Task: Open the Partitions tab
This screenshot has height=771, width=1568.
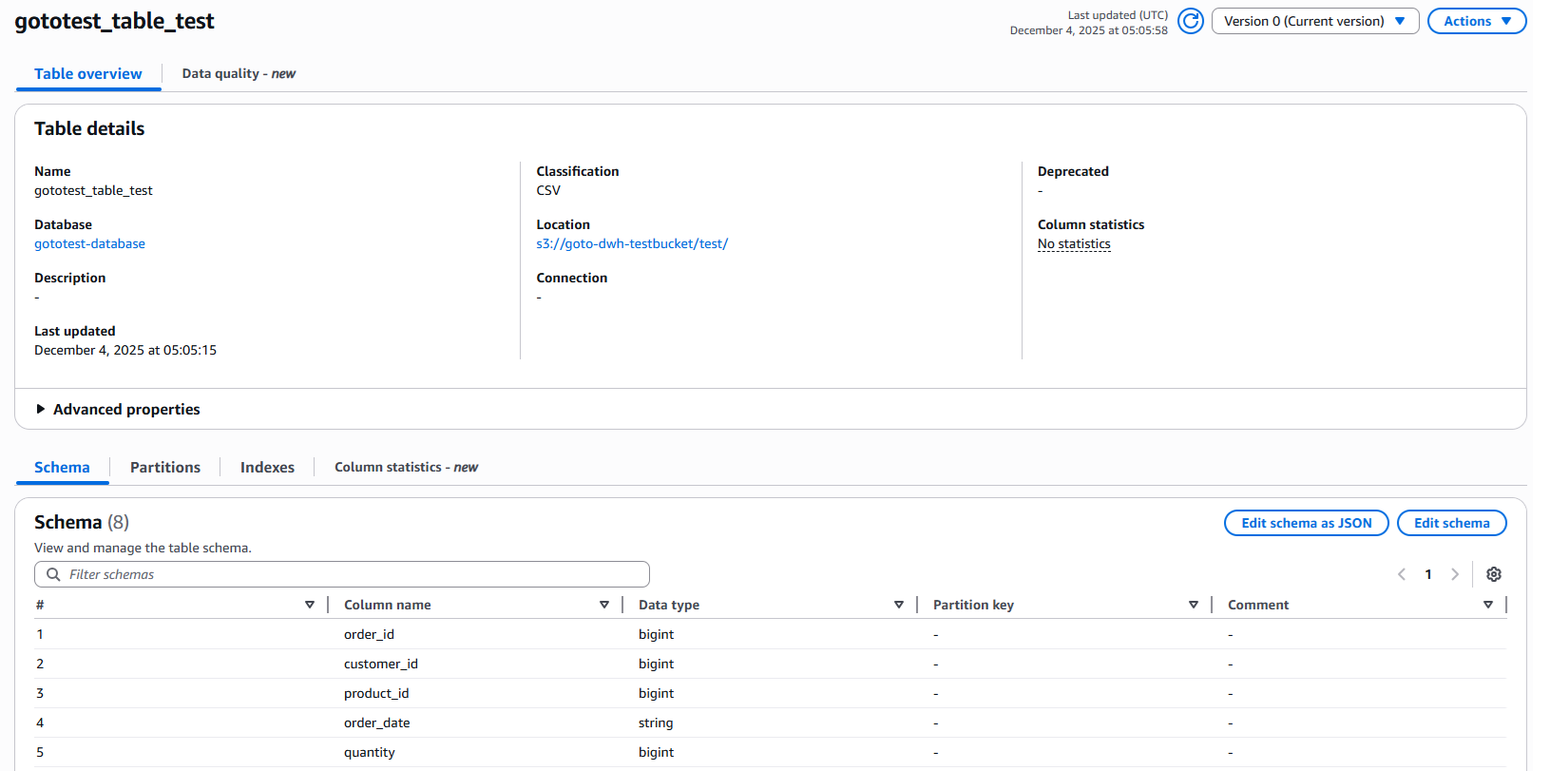Action: tap(165, 468)
